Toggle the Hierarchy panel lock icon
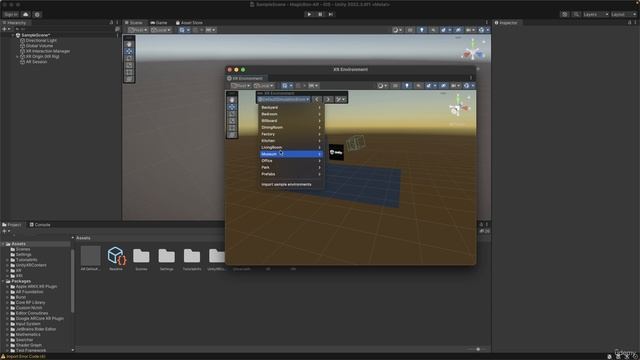 (x=111, y=23)
